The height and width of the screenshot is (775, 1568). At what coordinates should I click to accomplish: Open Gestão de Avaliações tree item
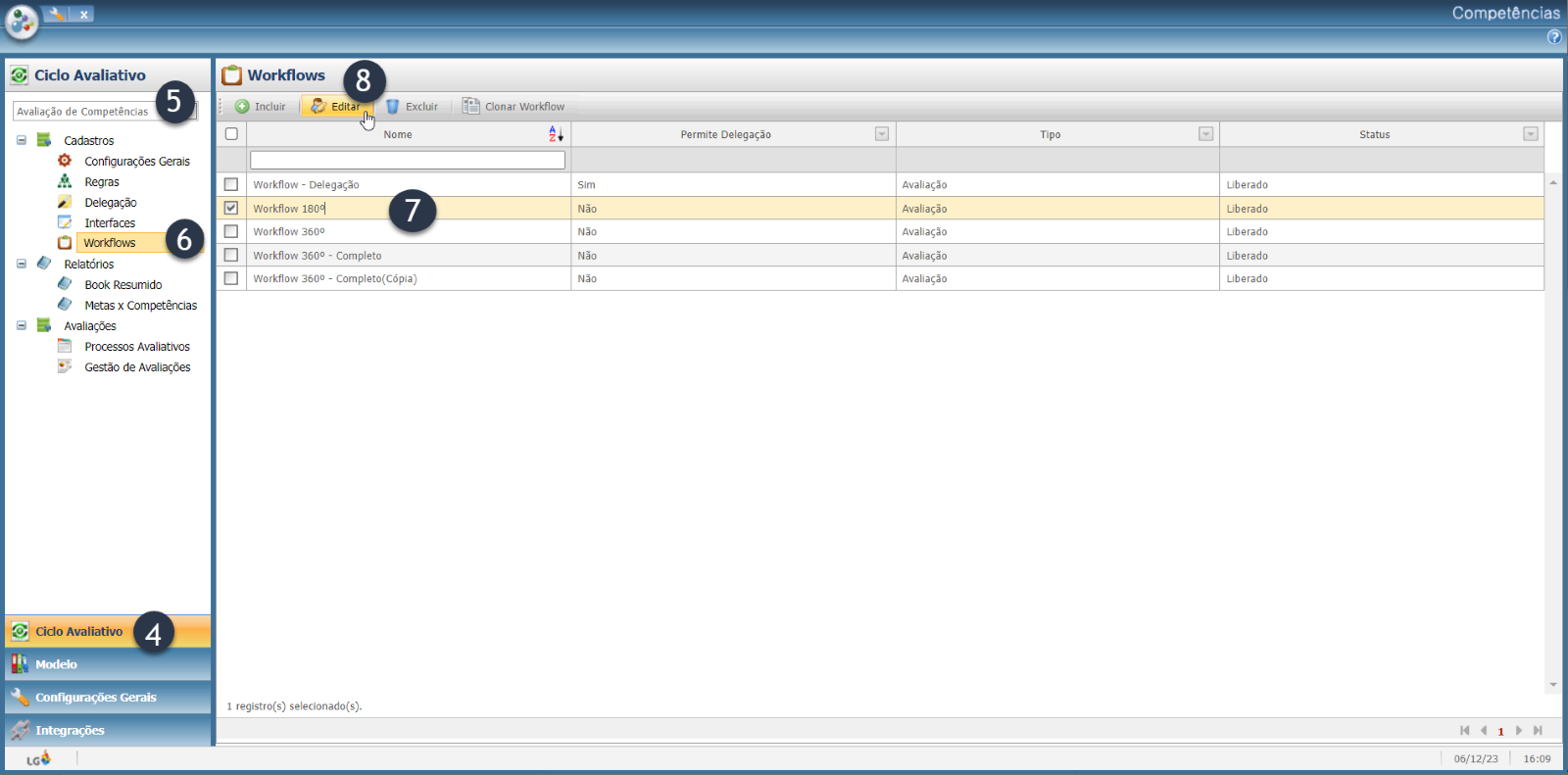137,367
